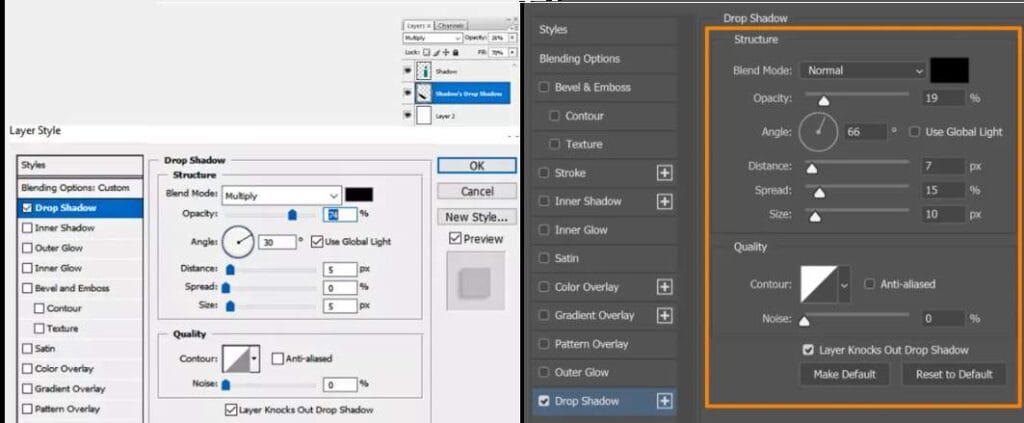
Task: Click the lock transparent pixels icon
Action: 426,52
